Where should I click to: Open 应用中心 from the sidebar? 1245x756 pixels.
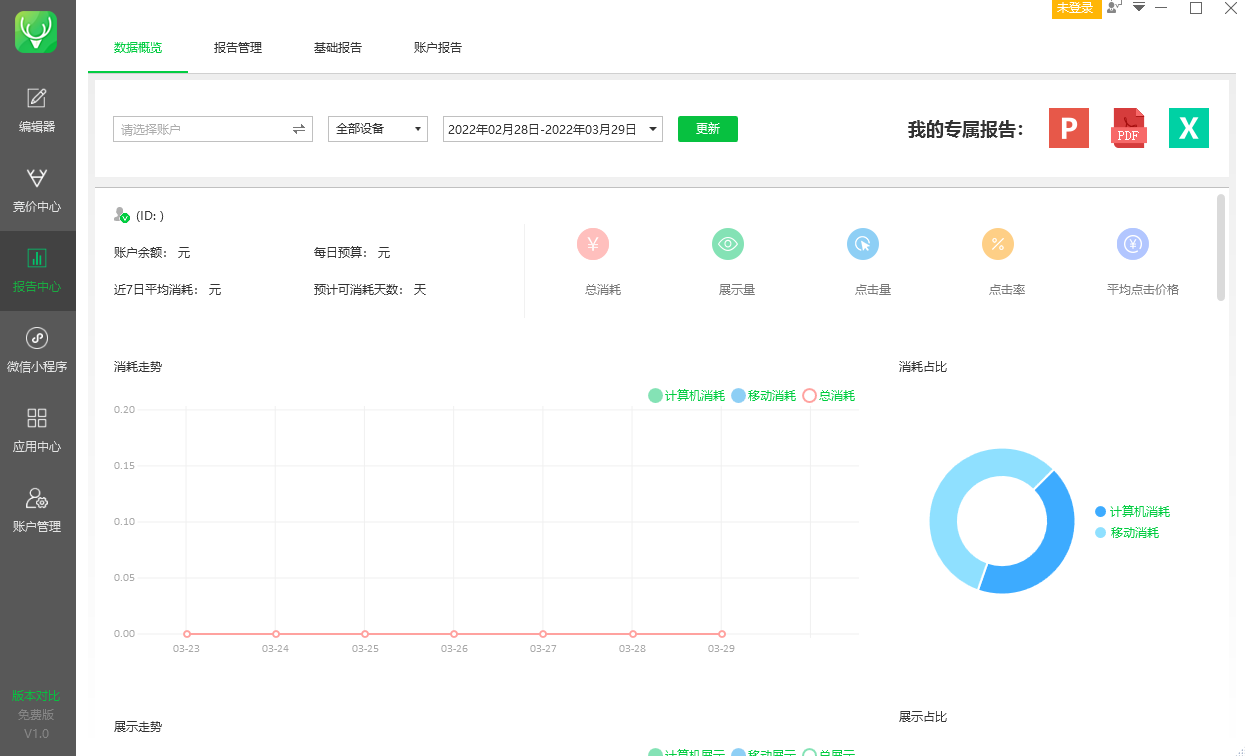[37, 430]
